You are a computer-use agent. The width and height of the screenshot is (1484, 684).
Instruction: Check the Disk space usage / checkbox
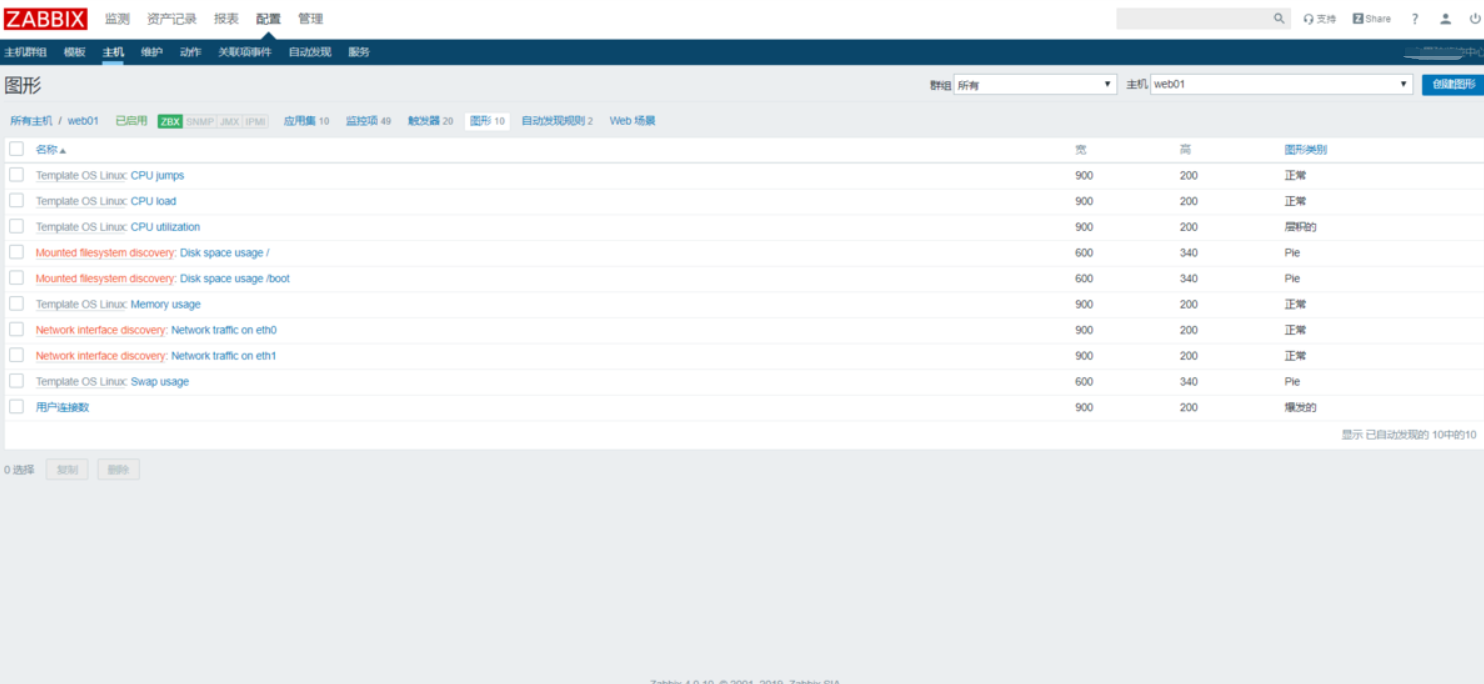[16, 252]
